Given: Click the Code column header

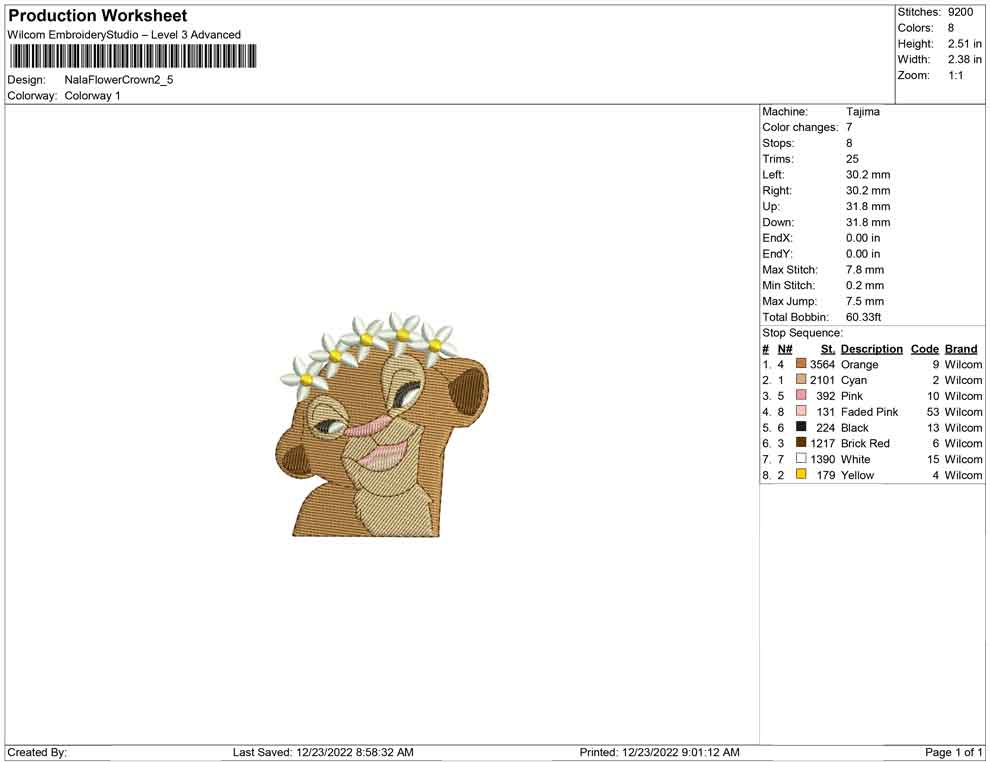Looking at the screenshot, I should pyautogui.click(x=925, y=348).
